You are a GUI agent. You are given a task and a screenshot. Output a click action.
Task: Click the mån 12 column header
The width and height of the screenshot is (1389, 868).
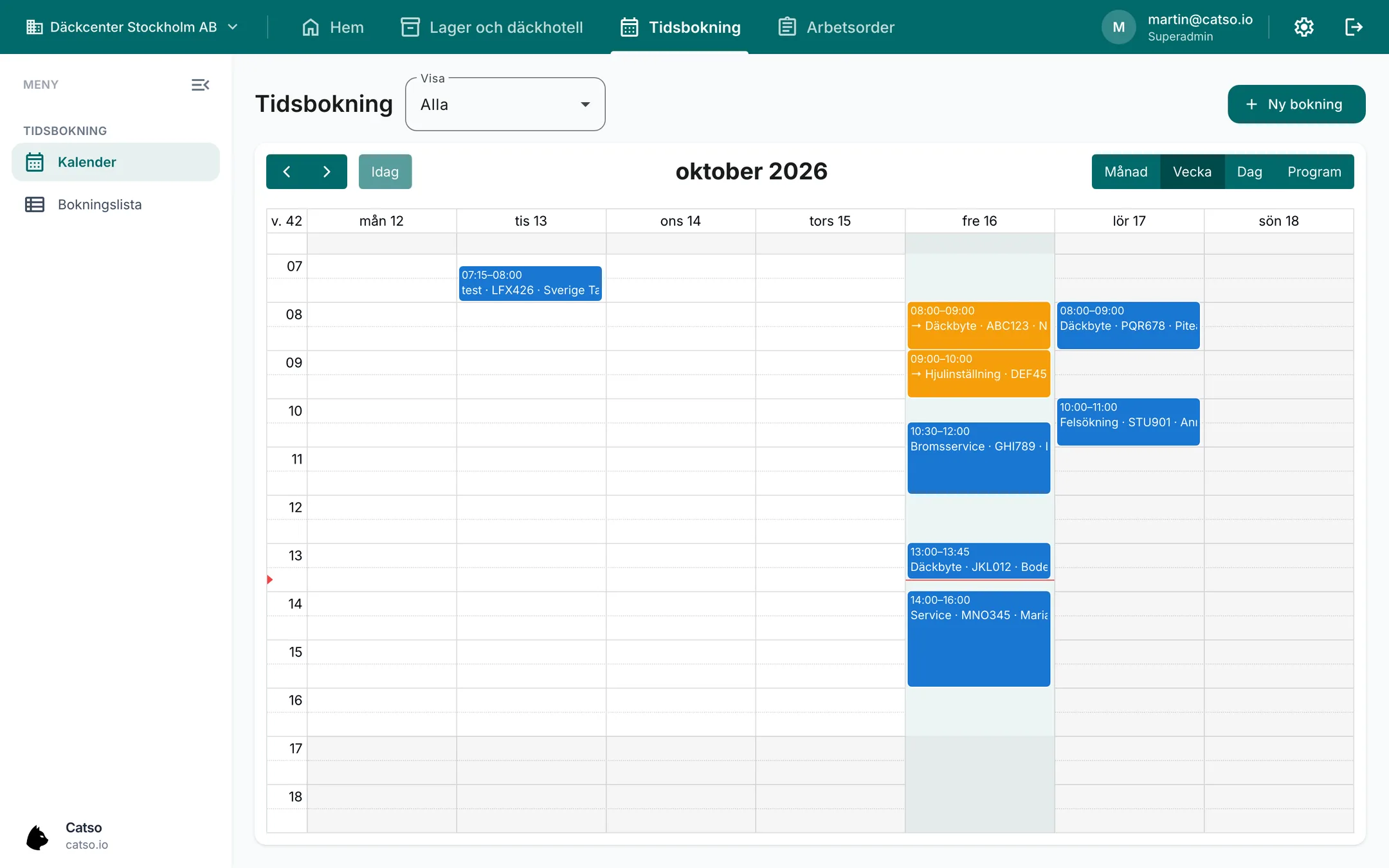[x=381, y=221]
